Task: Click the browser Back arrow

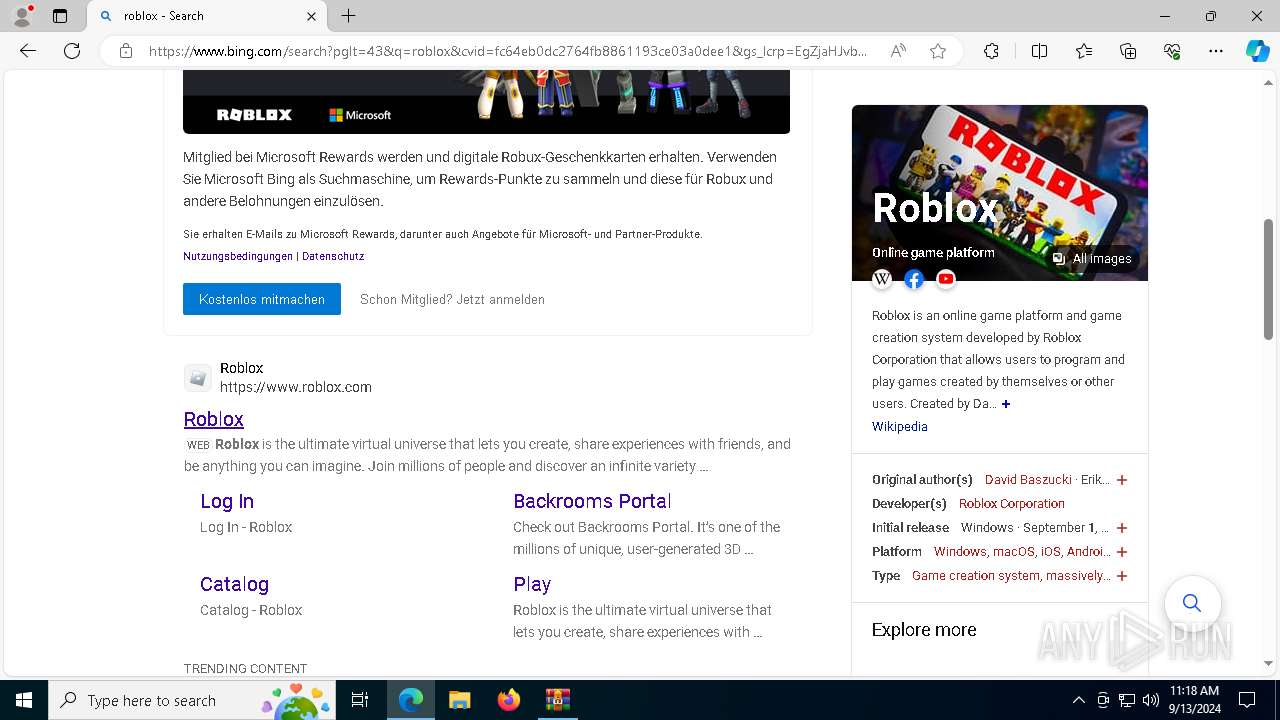Action: [x=28, y=51]
